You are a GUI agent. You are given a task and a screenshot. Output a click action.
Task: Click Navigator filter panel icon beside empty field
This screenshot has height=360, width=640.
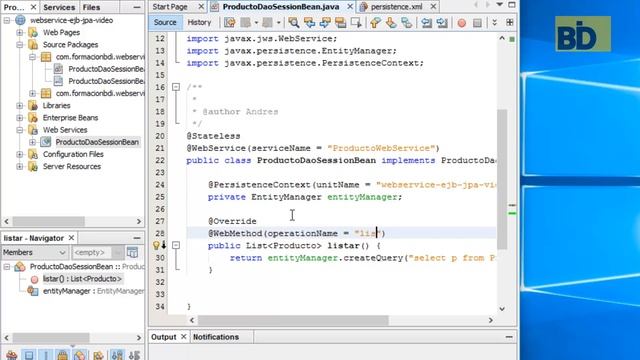[x=132, y=252]
